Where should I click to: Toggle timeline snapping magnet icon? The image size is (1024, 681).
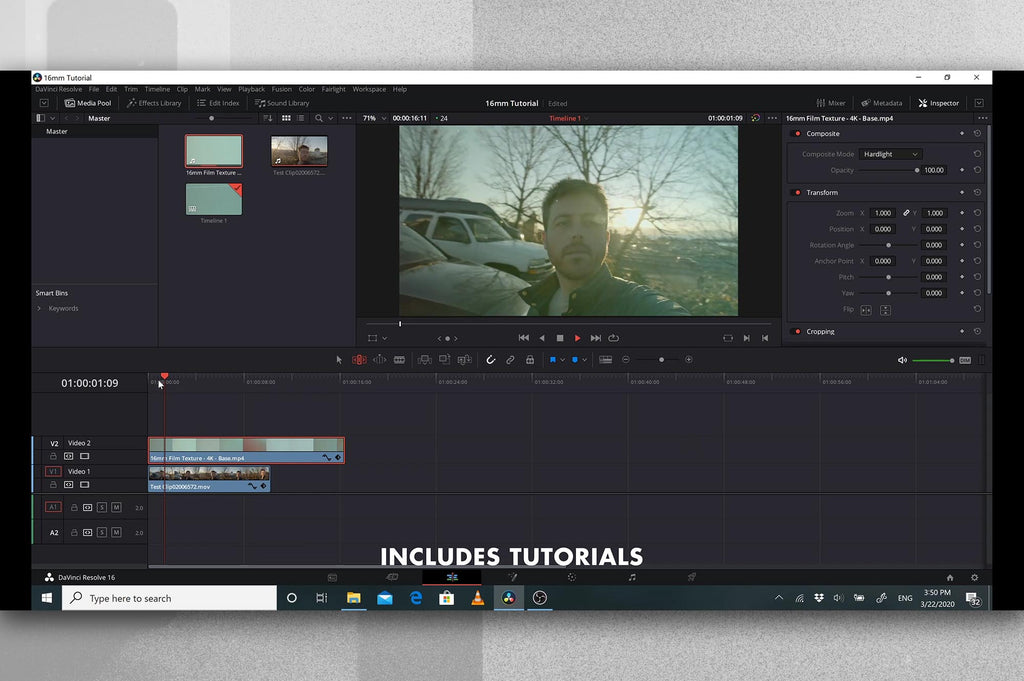tap(491, 360)
